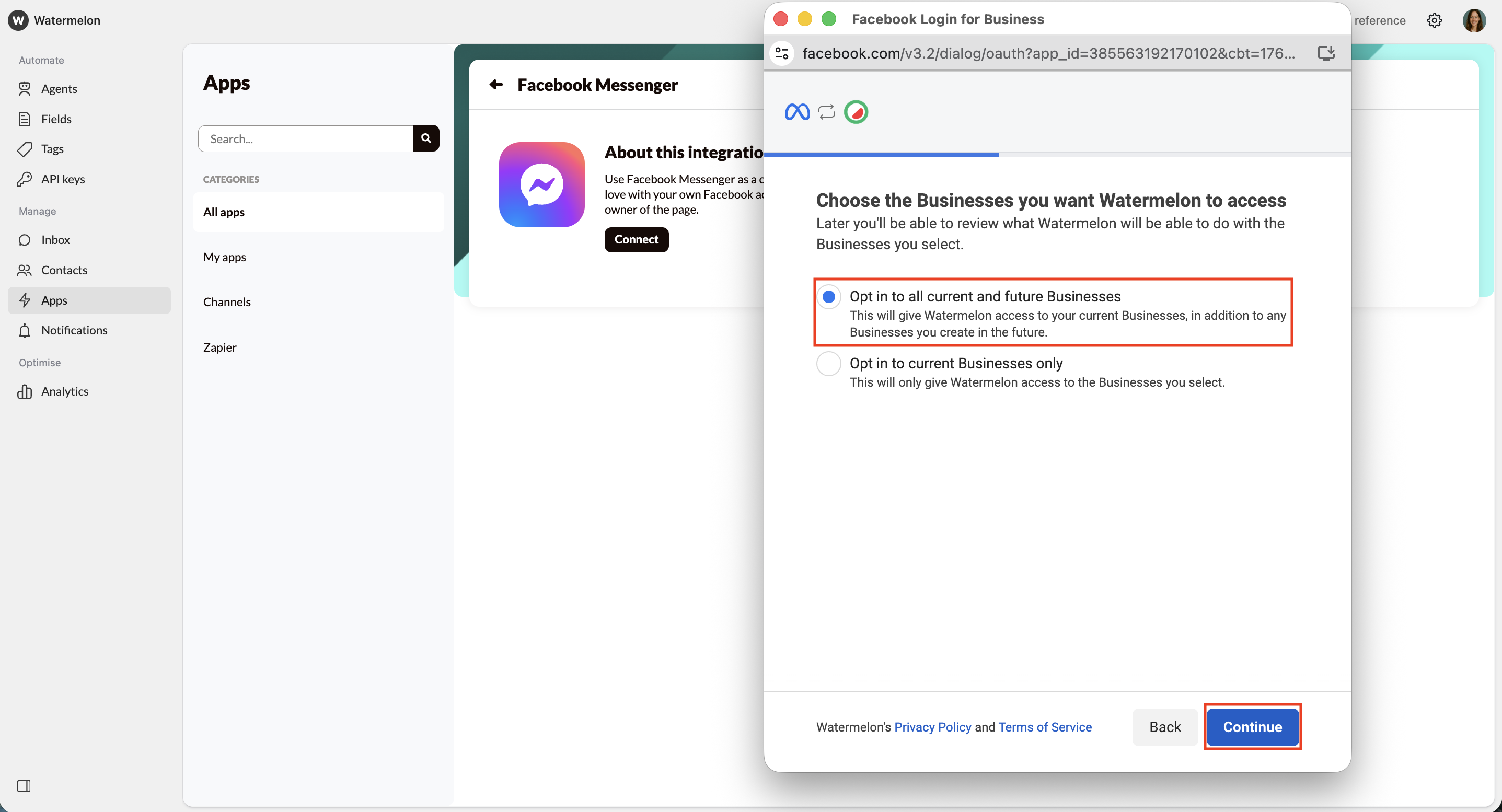
Task: Click the back arrow next to Facebook Messenger
Action: coord(495,85)
